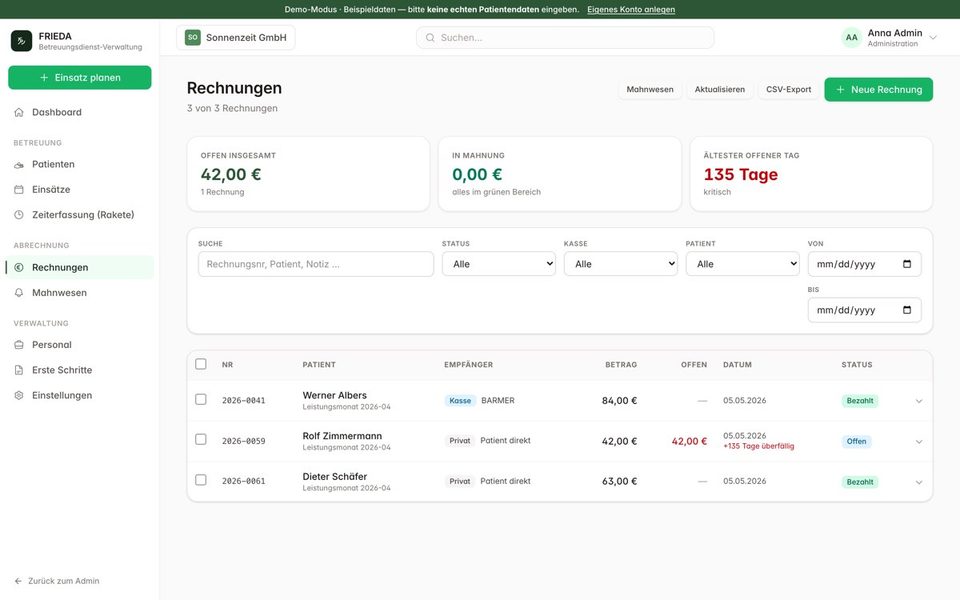Click the Neue Rechnung button
The height and width of the screenshot is (600, 960).
(x=879, y=89)
